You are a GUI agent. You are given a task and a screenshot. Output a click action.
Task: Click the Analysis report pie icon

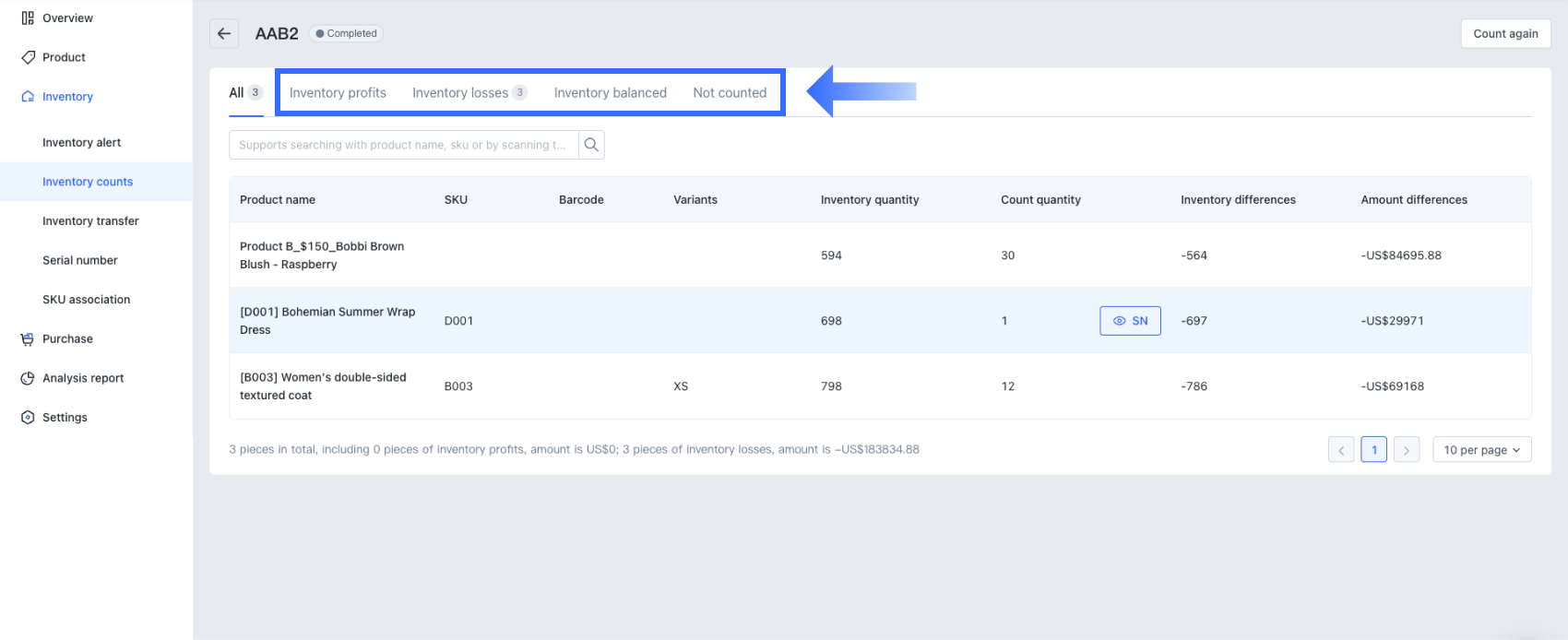(28, 378)
